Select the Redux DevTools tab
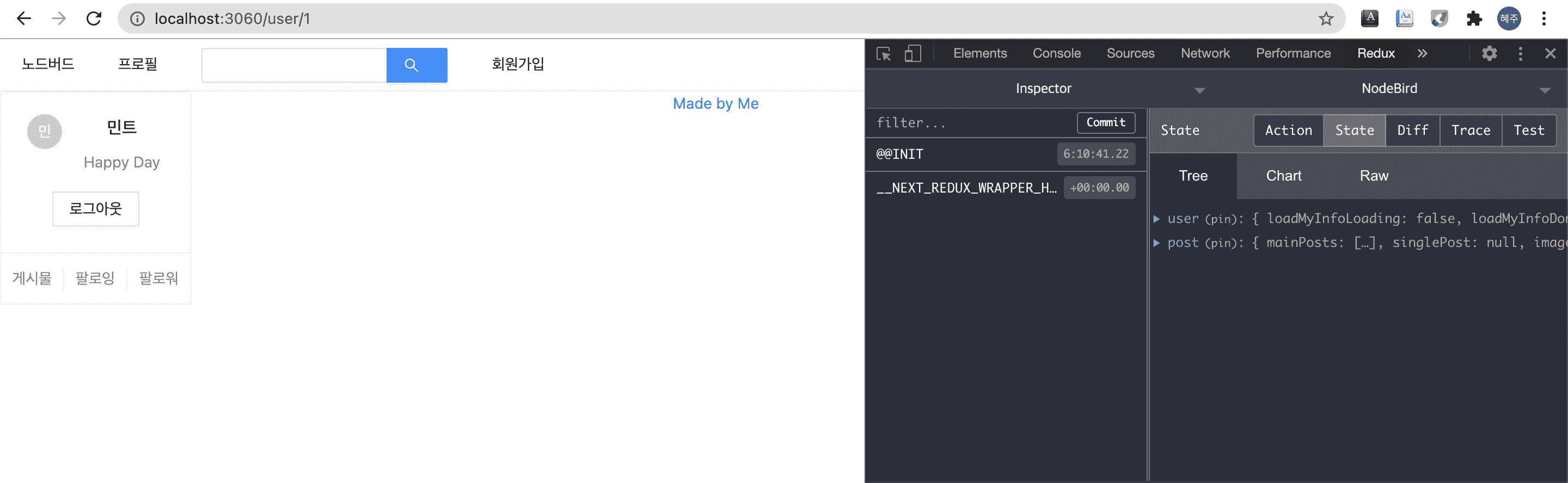Screen dimensions: 1568x483 pyautogui.click(x=1376, y=53)
